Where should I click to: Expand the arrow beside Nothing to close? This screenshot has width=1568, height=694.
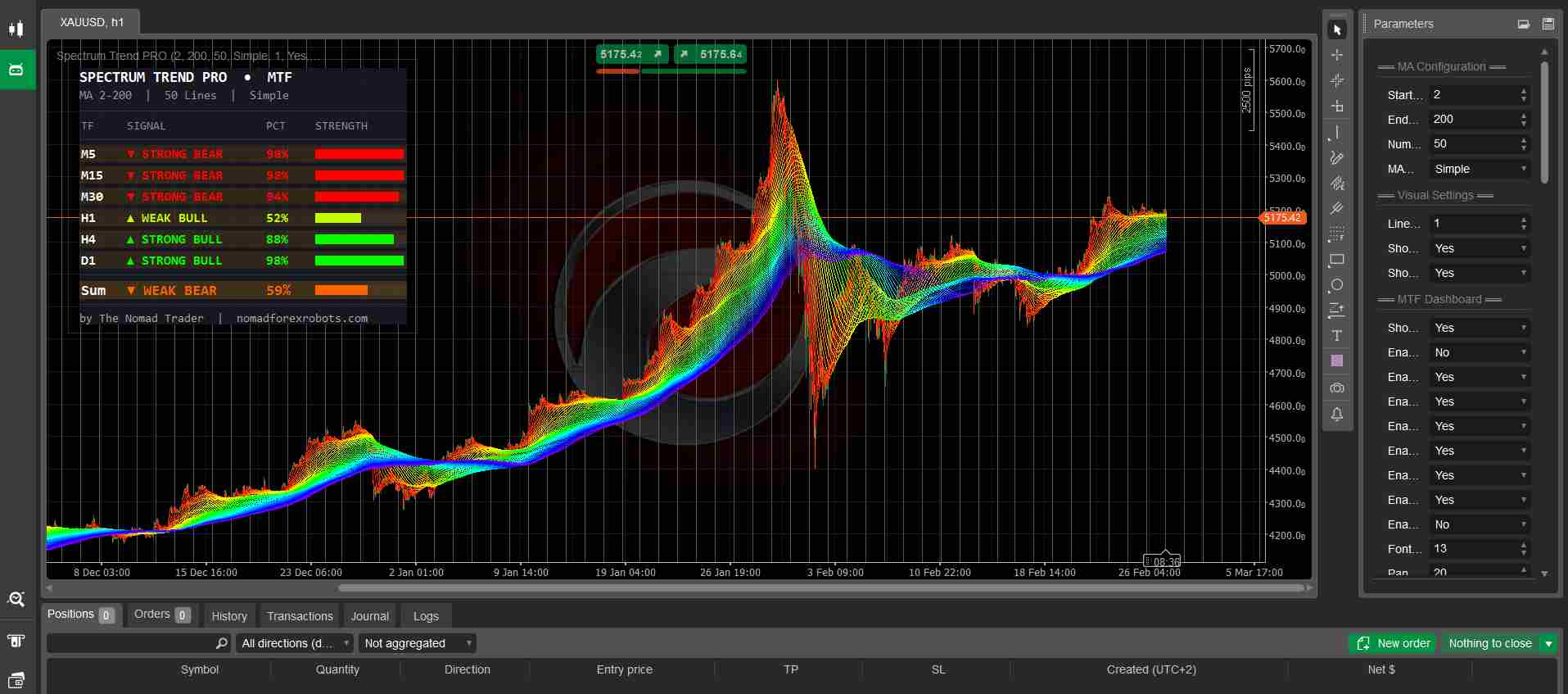coord(1548,643)
